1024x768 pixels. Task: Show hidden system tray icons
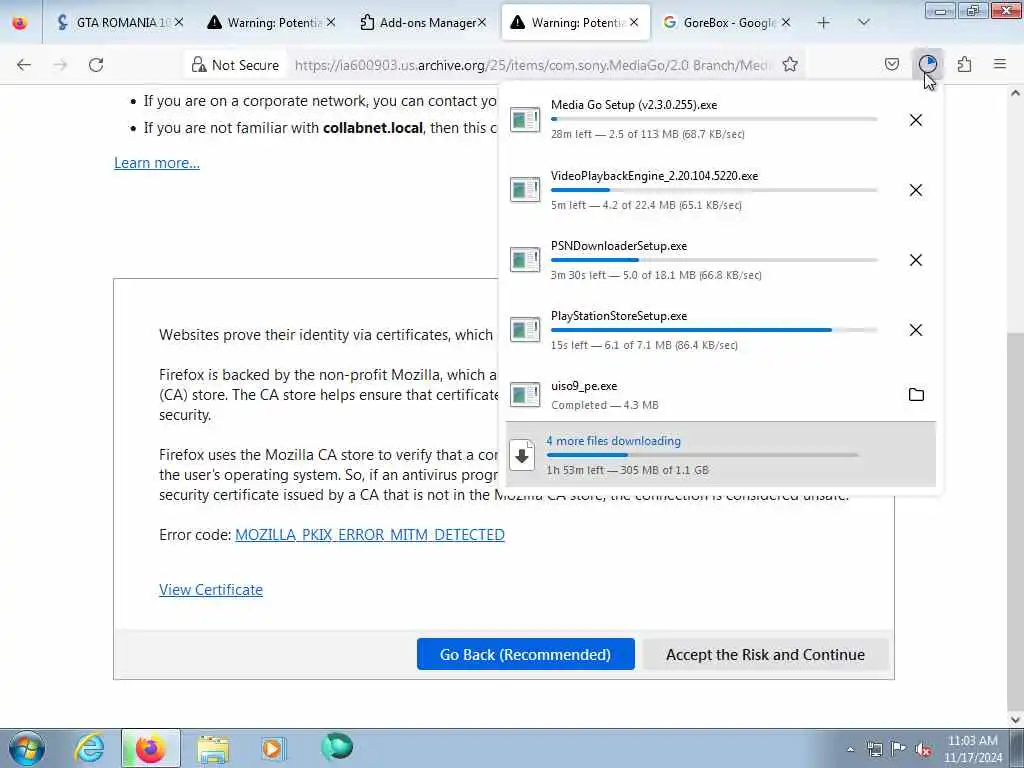(x=850, y=749)
